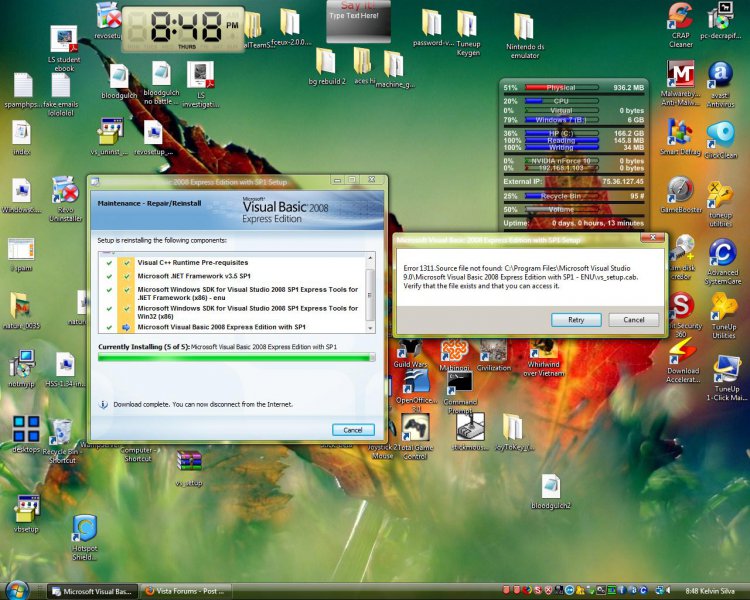The height and width of the screenshot is (600, 750).
Task: Select the Guild Wars shortcut icon
Action: pyautogui.click(x=410, y=354)
